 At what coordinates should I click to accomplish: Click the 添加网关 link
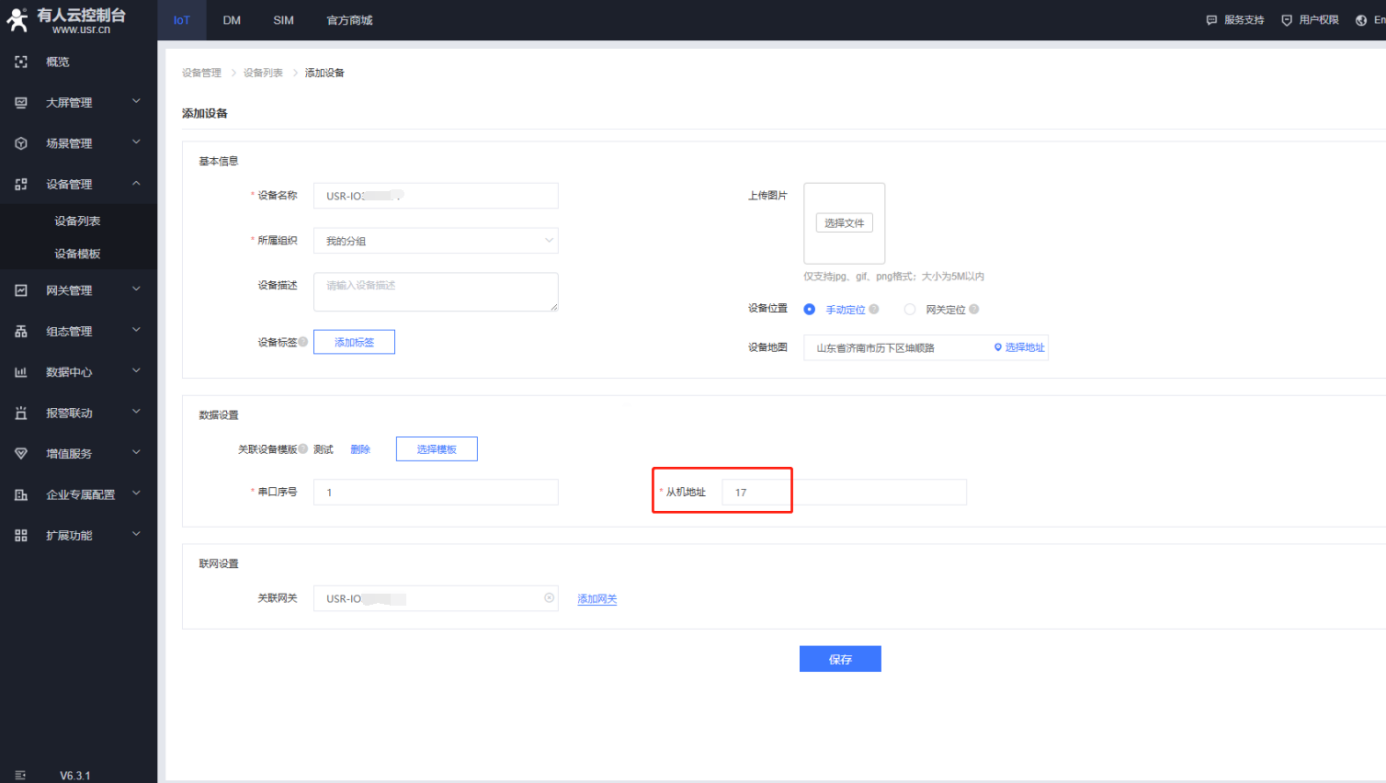point(597,599)
